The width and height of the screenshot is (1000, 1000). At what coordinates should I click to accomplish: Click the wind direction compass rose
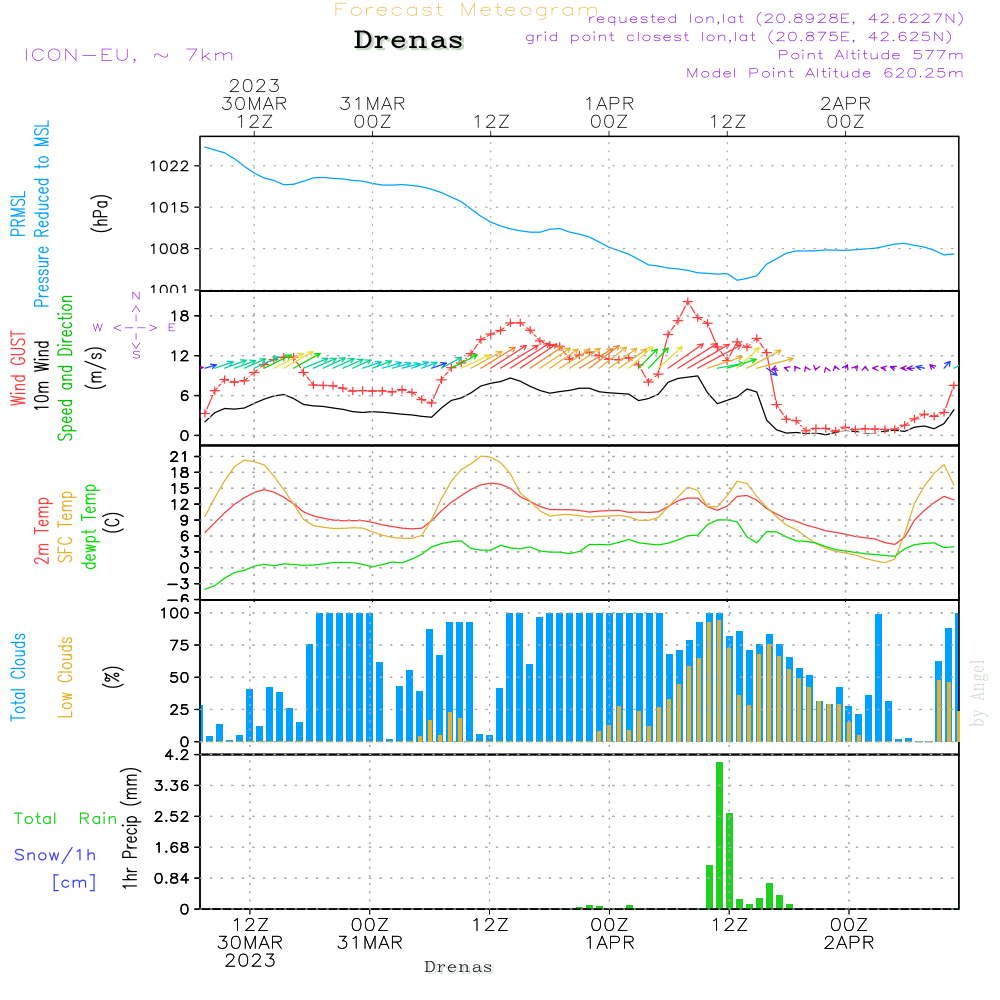(136, 326)
